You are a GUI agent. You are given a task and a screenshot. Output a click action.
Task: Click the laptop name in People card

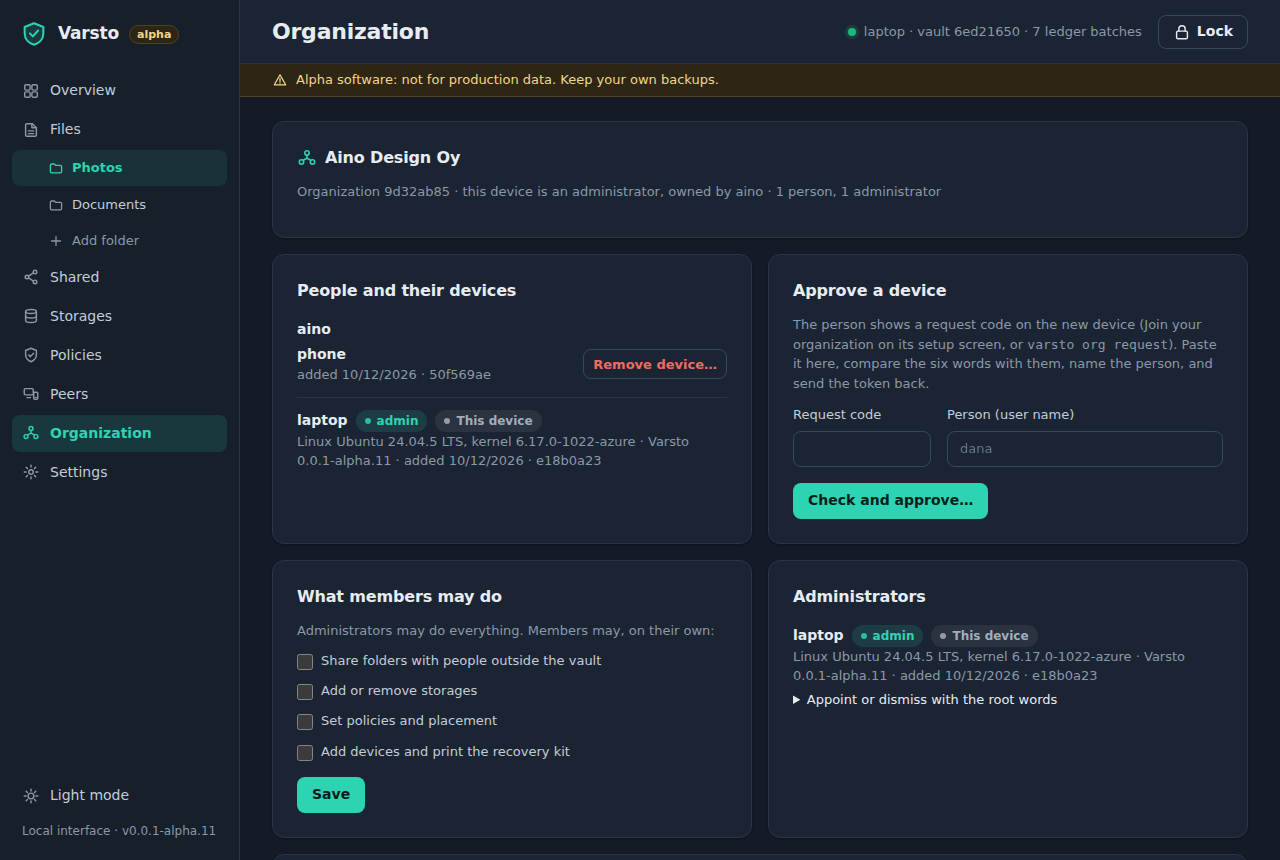pyautogui.click(x=322, y=420)
